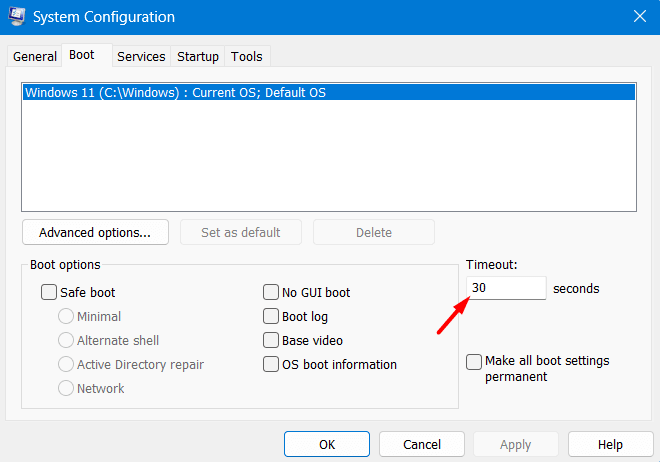Click the Apply button
The image size is (660, 462).
click(x=516, y=444)
